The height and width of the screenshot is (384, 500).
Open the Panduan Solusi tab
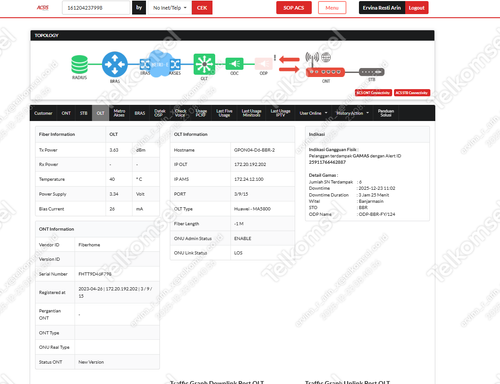point(386,113)
